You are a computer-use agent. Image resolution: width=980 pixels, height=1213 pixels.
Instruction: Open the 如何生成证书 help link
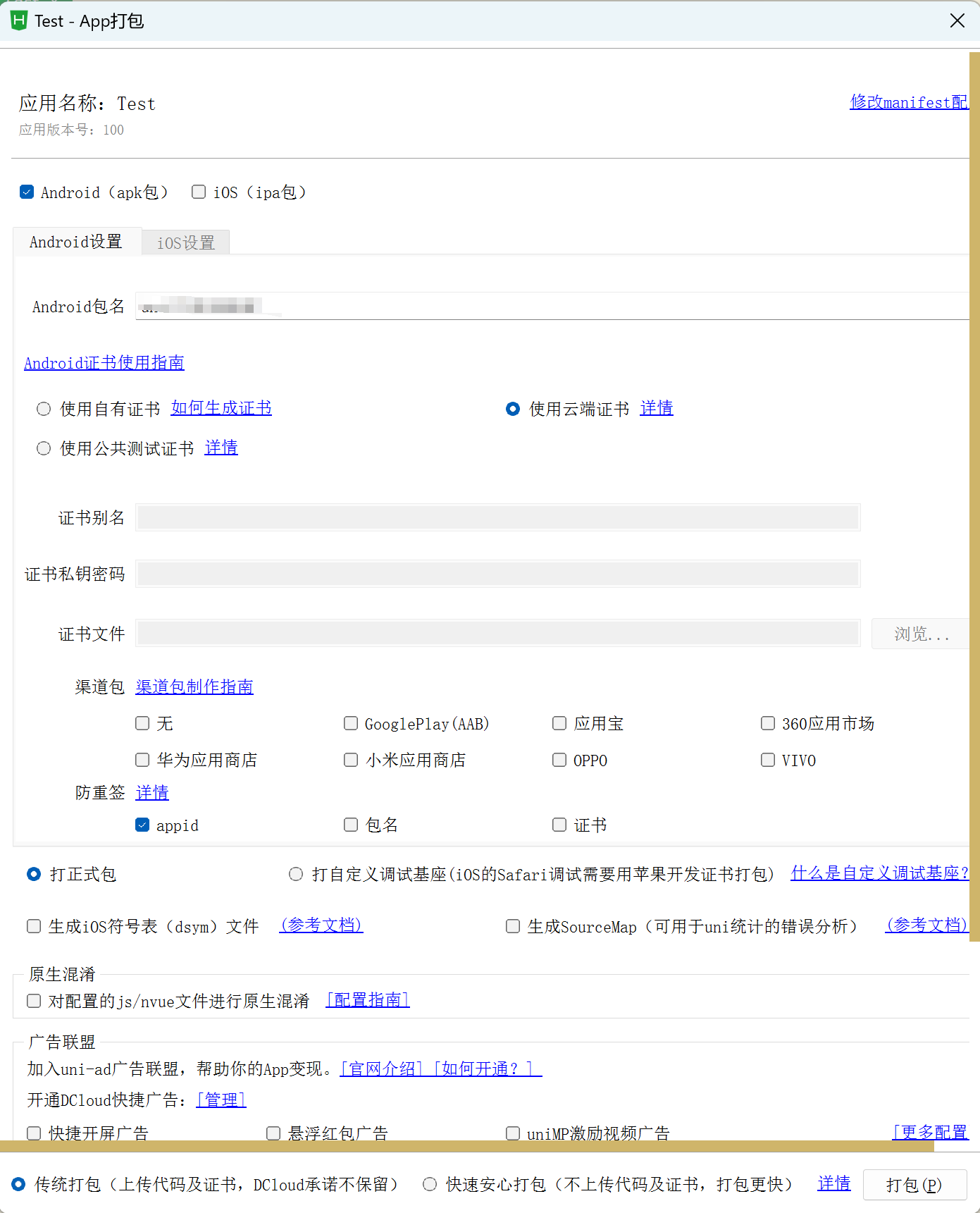(x=221, y=408)
